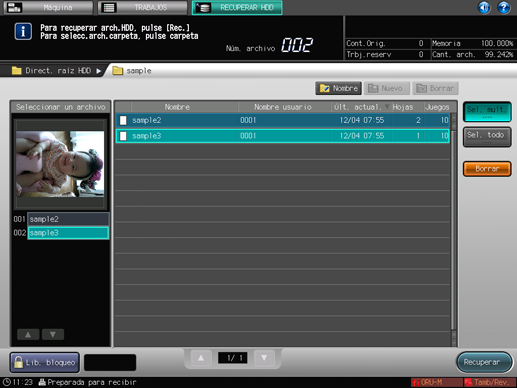This screenshot has height=388, width=517.
Task: Tick the checkbox for sample2
Action: click(x=123, y=120)
